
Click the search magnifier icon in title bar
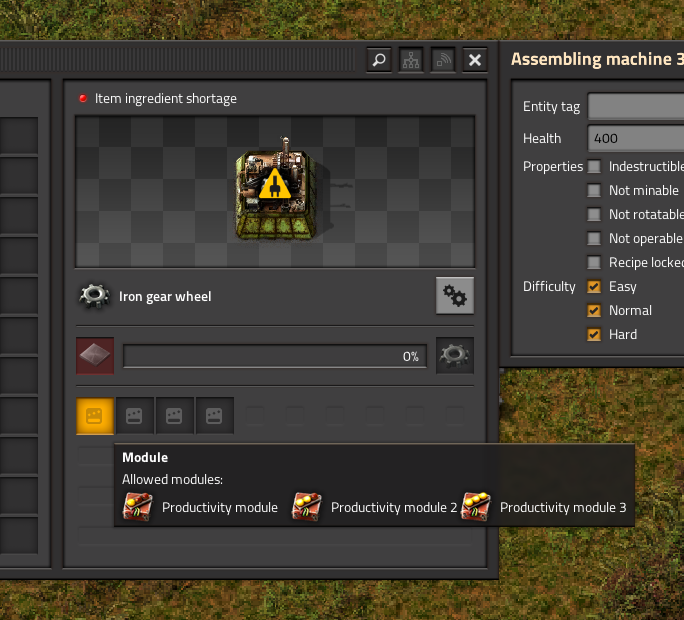coord(379,60)
